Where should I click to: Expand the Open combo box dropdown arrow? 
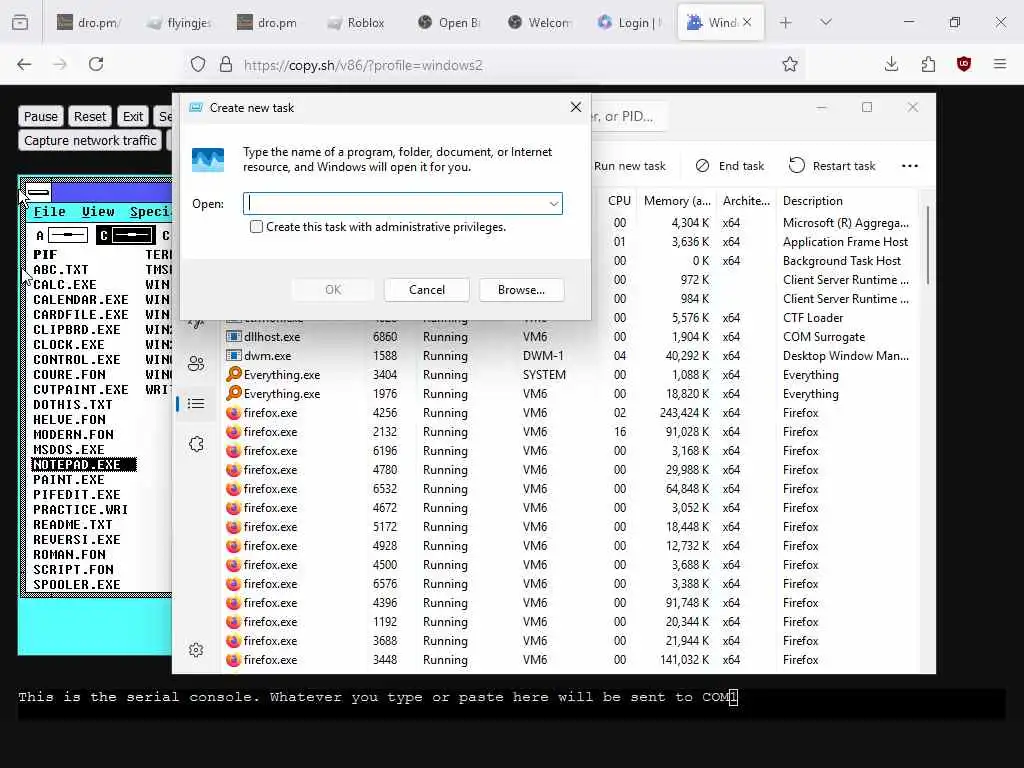tap(554, 204)
